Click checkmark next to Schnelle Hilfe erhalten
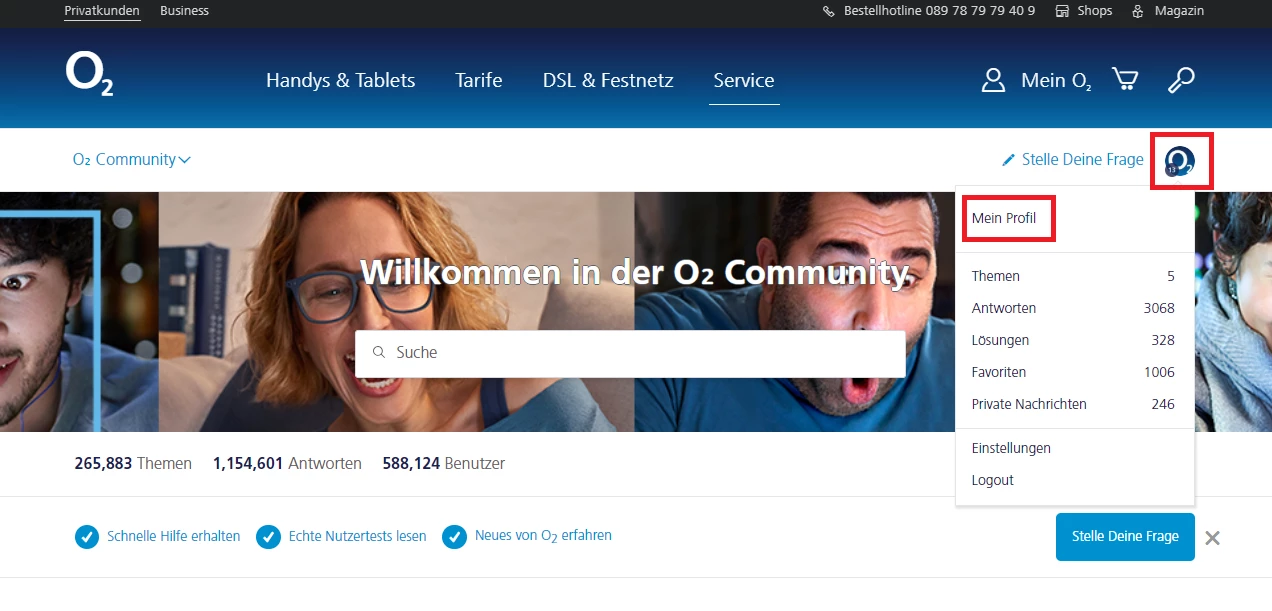This screenshot has width=1272, height=611. 87,537
